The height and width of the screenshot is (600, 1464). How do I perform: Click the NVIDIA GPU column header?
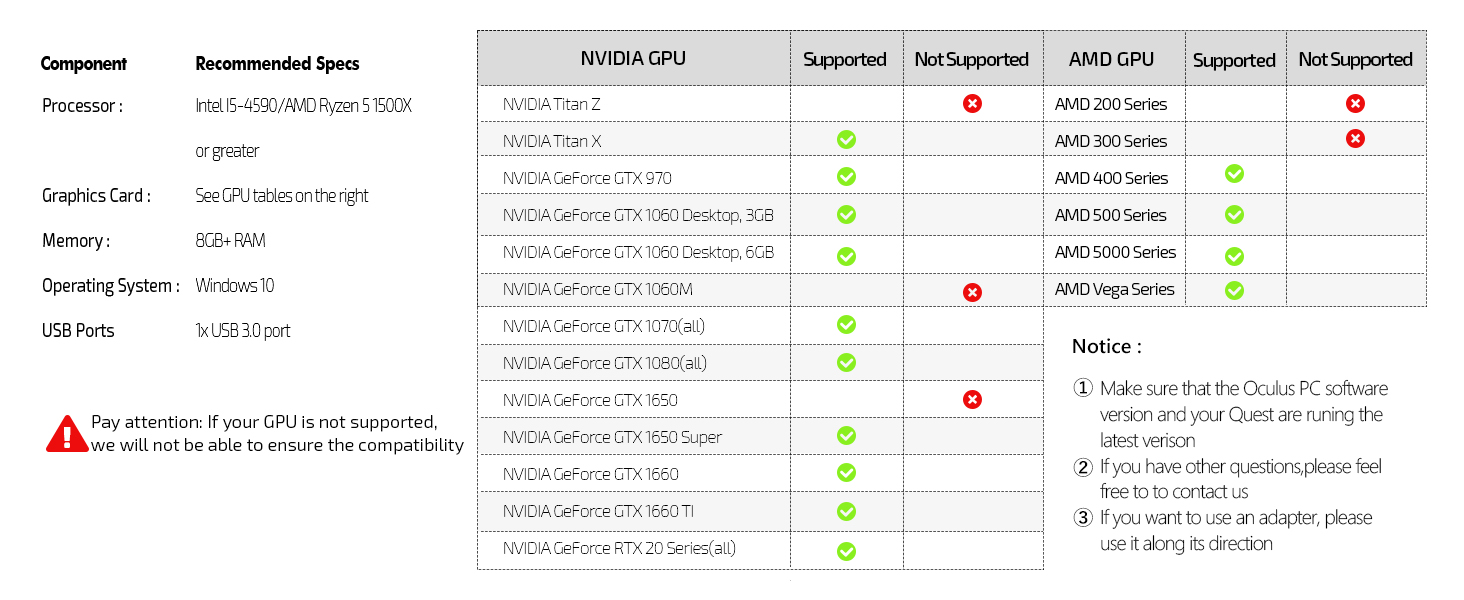(x=633, y=59)
